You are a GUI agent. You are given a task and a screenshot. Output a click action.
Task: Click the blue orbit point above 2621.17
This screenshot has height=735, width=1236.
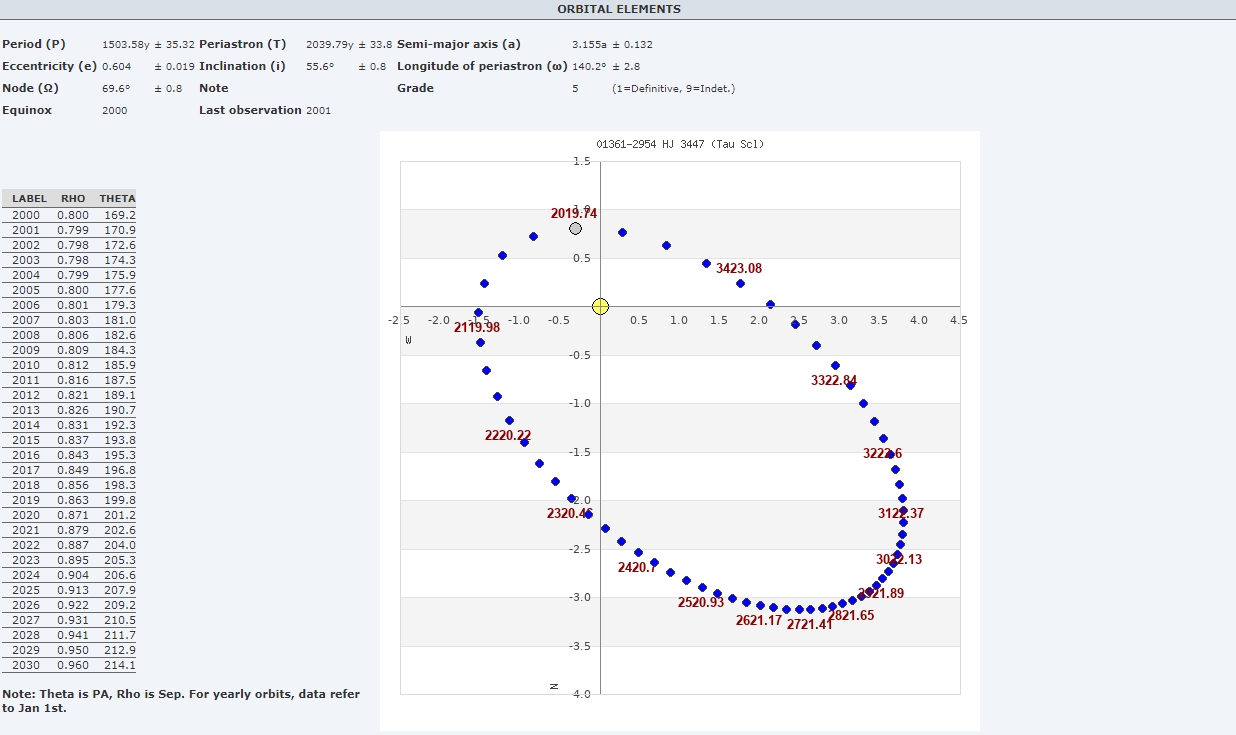pos(760,605)
